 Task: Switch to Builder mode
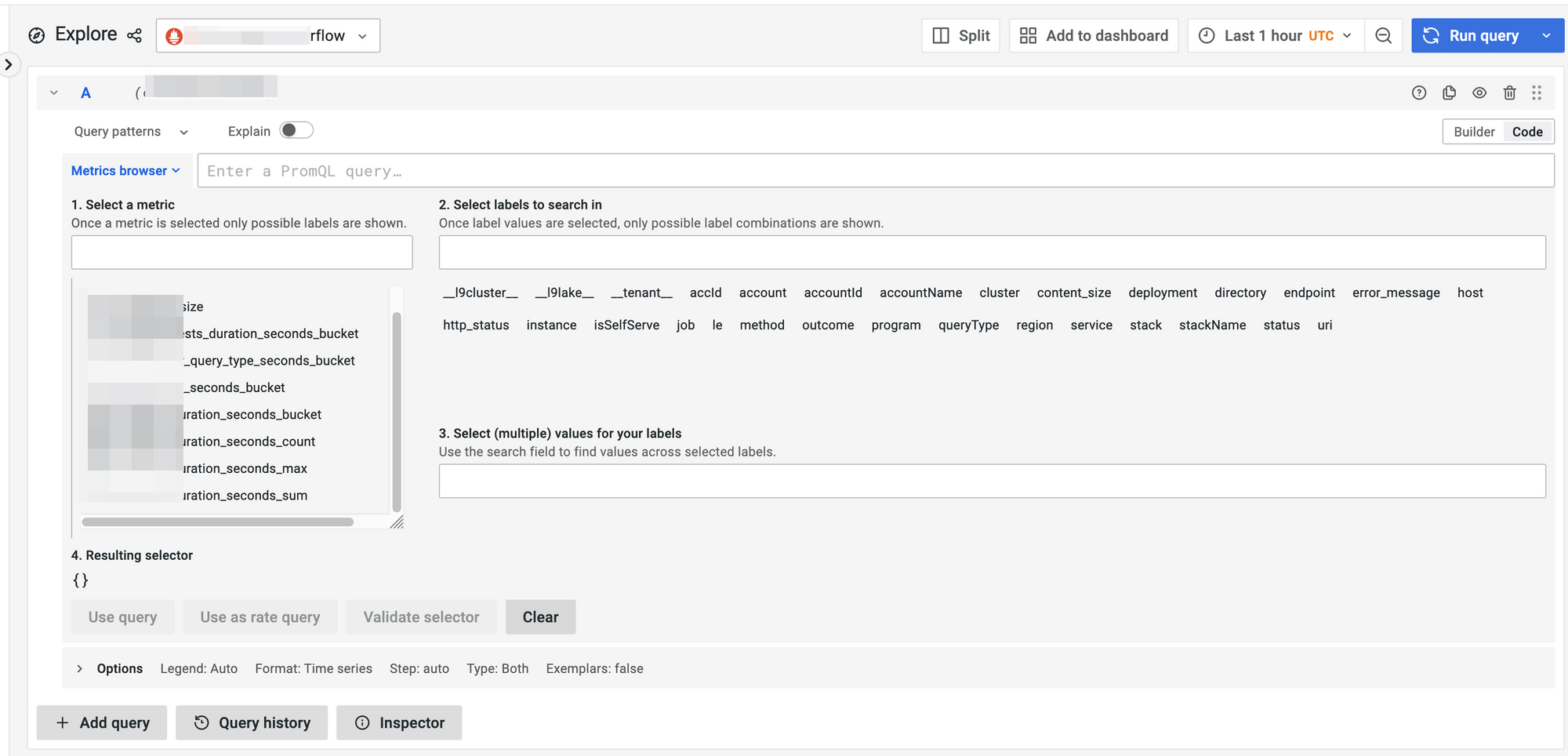click(1474, 132)
